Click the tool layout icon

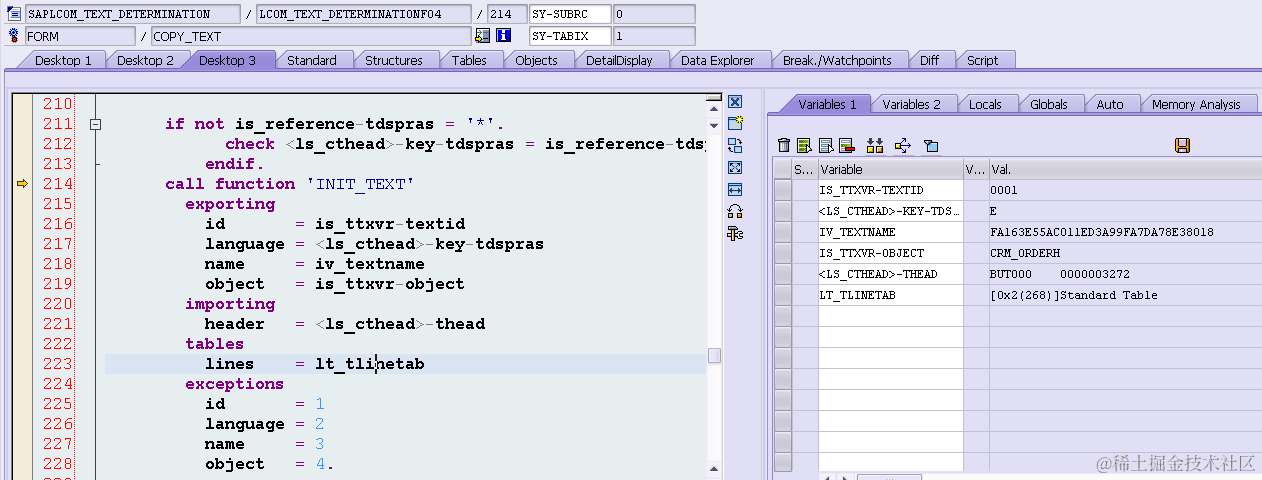coord(735,234)
